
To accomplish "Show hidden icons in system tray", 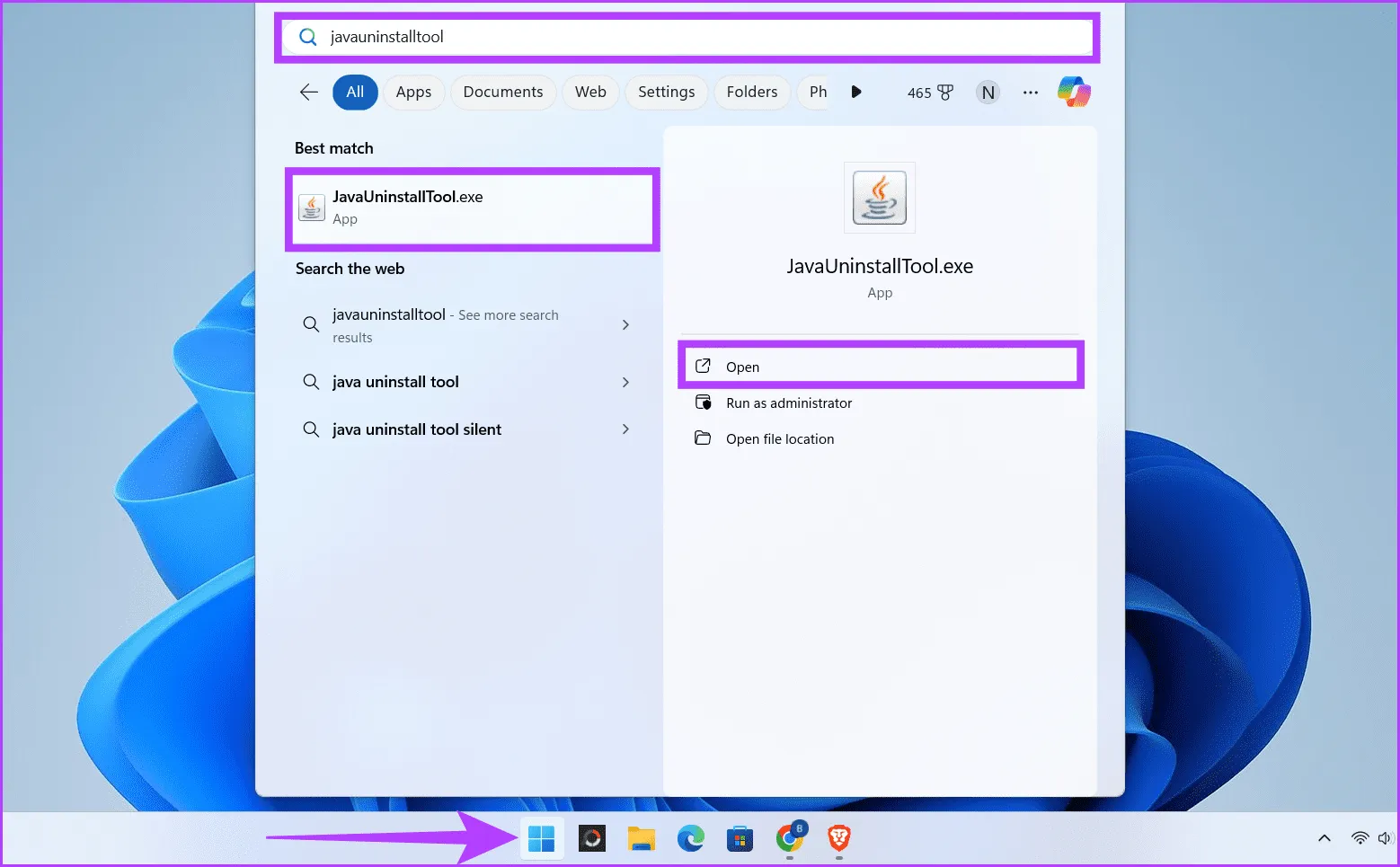I will pyautogui.click(x=1324, y=837).
